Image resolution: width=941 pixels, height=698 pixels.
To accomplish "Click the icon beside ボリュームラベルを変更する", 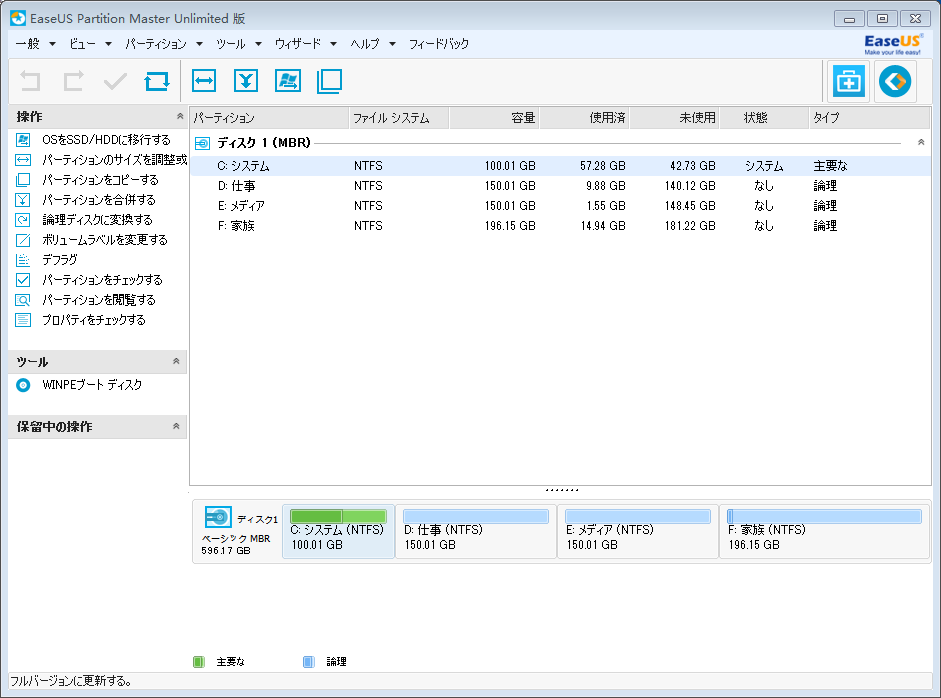I will pyautogui.click(x=23, y=240).
